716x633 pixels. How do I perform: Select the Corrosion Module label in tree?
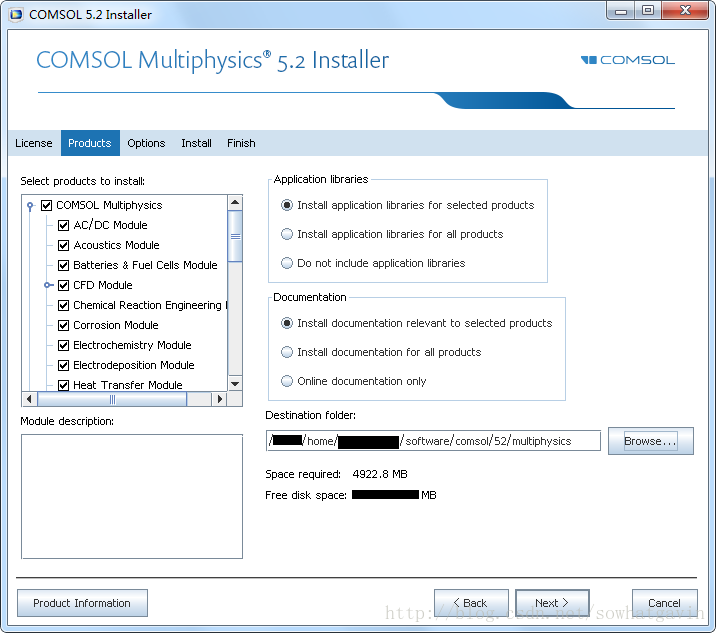116,325
